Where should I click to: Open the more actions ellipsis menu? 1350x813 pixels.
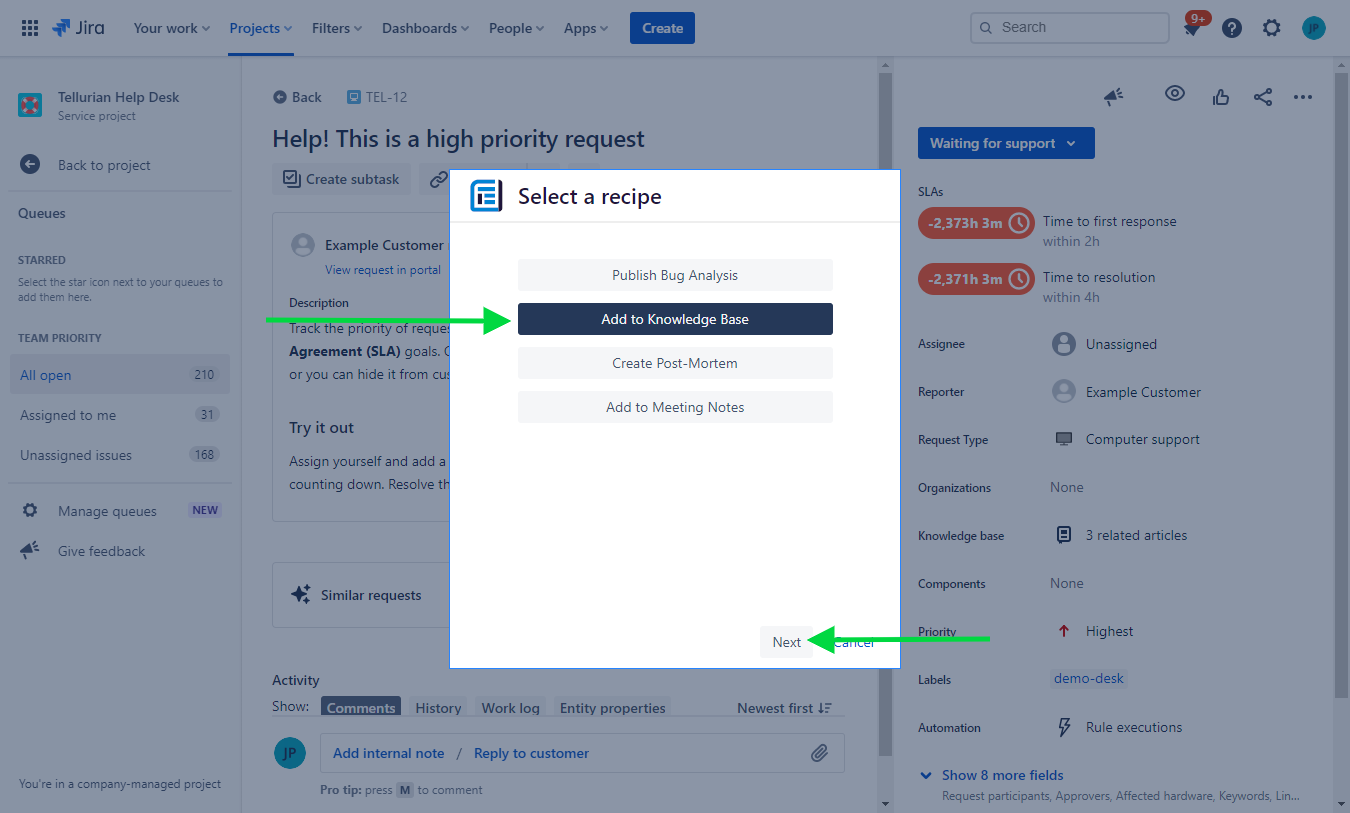pos(1302,96)
